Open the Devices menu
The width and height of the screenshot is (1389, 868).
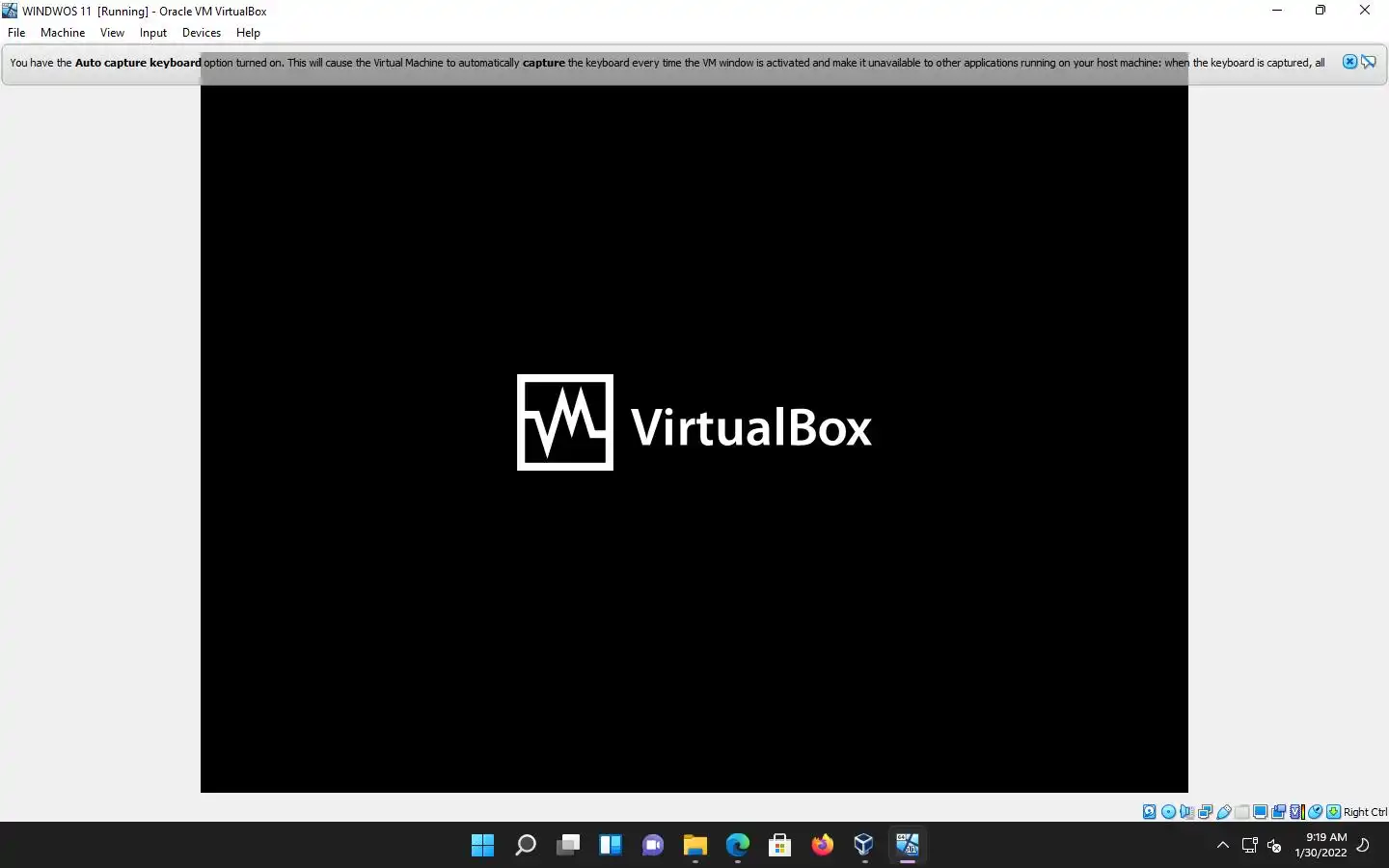(201, 32)
